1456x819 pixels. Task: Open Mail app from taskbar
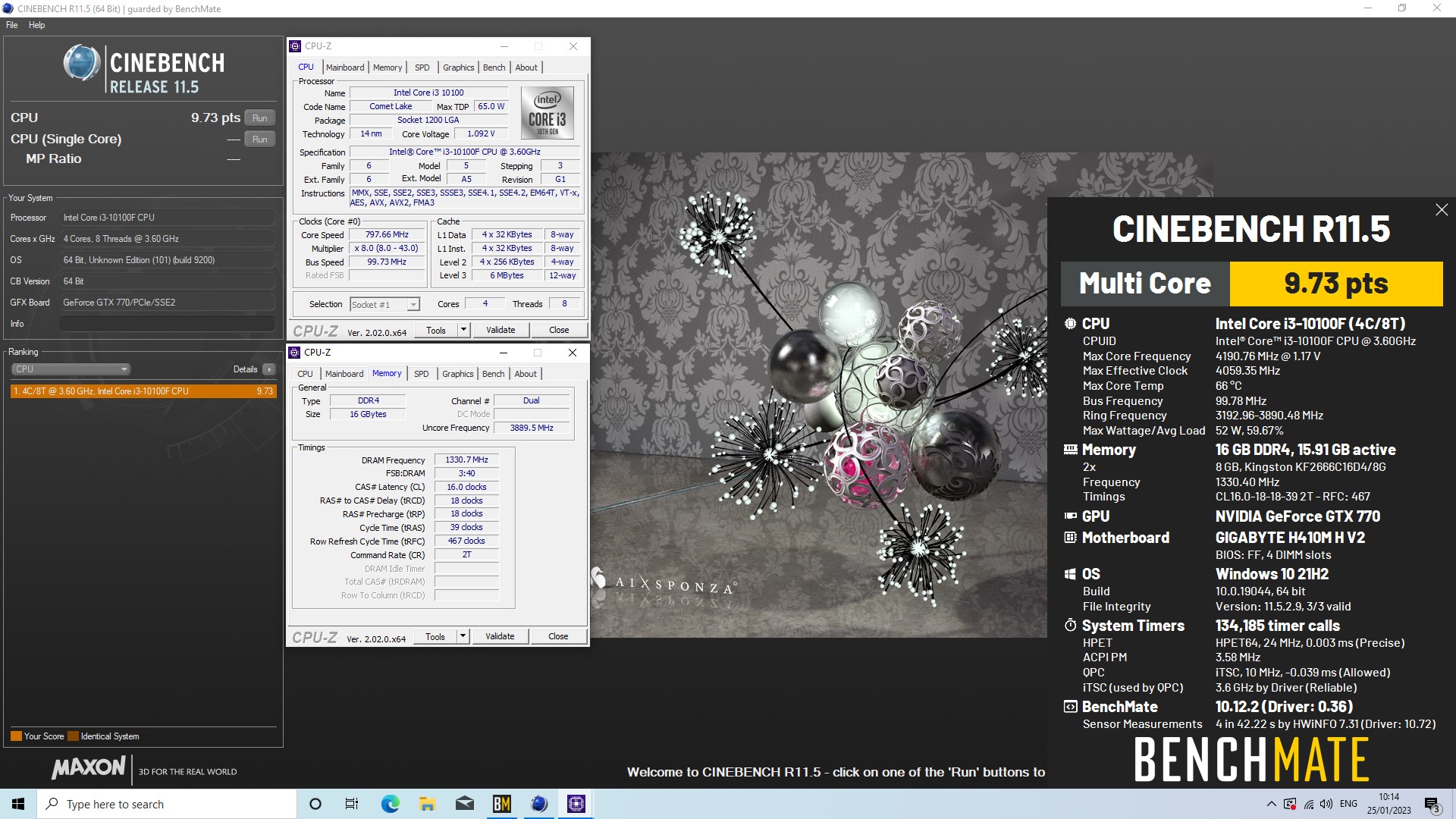(x=464, y=804)
